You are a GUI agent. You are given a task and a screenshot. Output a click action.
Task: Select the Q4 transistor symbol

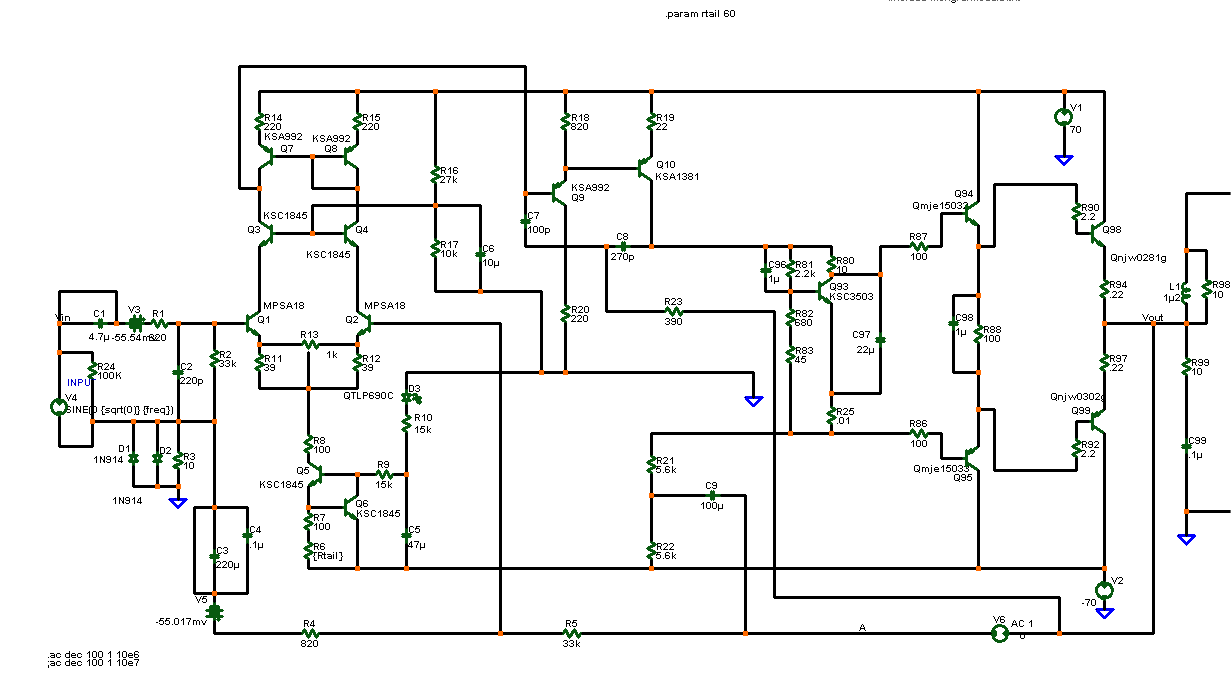click(x=351, y=235)
